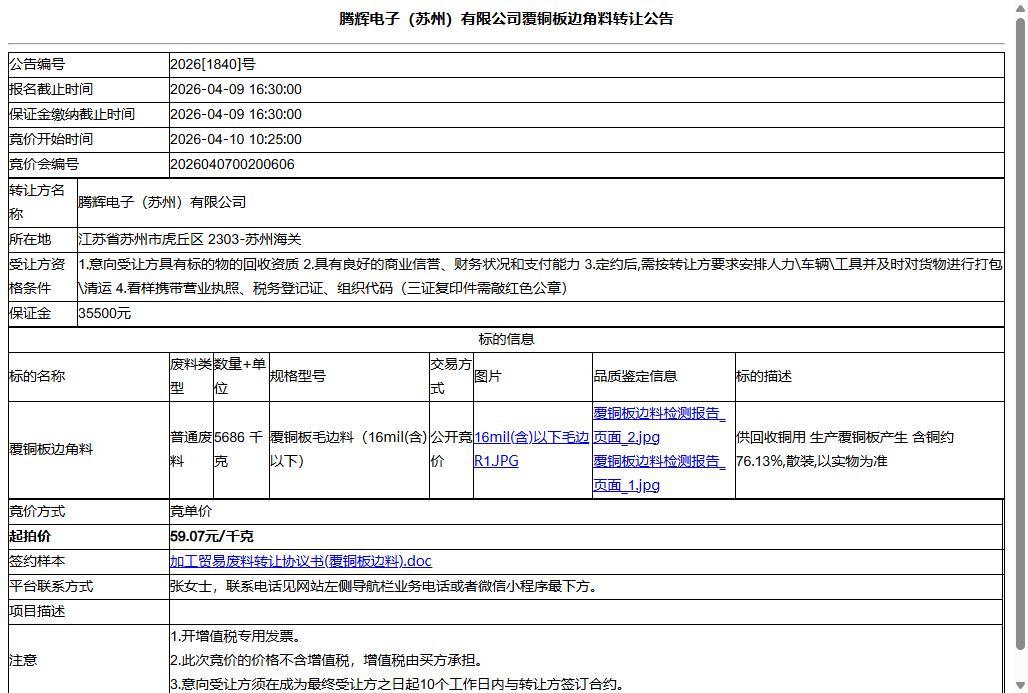Viewport: 1028px width, 693px height.
Task: Click the 保证金缴纳截止时间 label cell
Action: click(x=89, y=114)
